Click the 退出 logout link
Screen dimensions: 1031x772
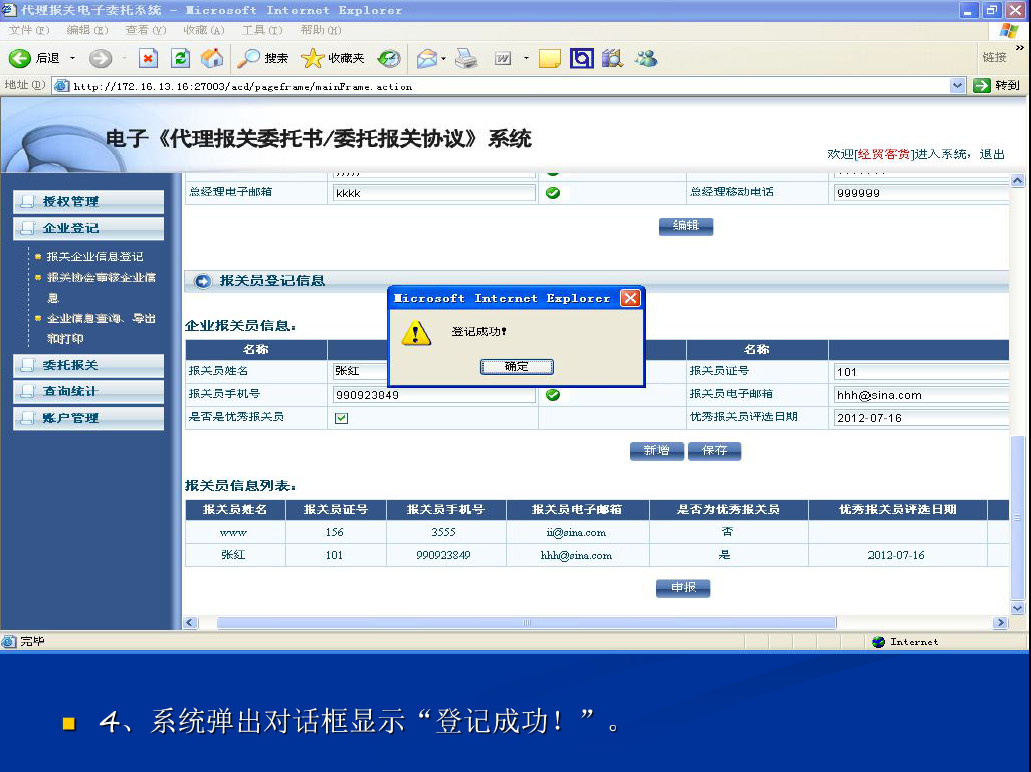(x=992, y=154)
